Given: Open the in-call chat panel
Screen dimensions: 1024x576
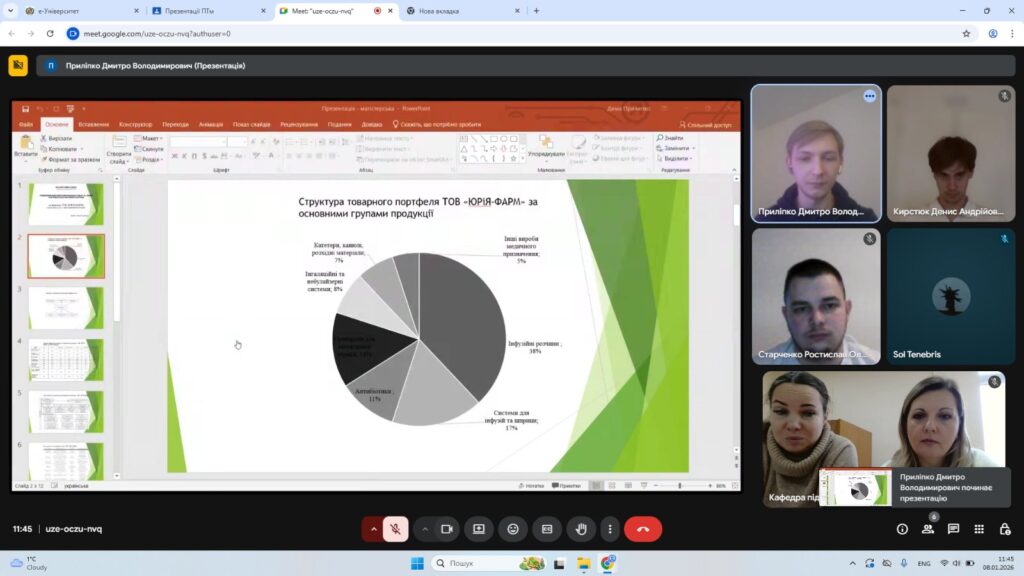Looking at the screenshot, I should pyautogui.click(x=953, y=529).
